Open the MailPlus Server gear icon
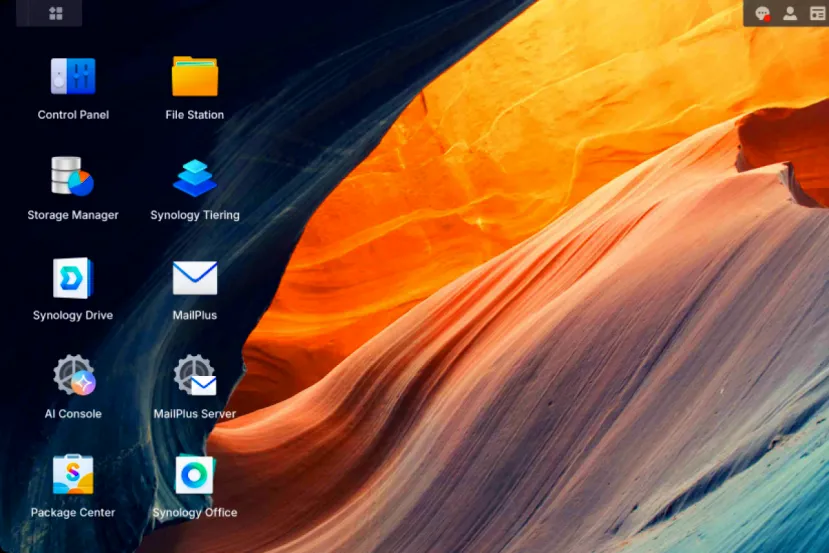This screenshot has height=553, width=829. point(195,376)
